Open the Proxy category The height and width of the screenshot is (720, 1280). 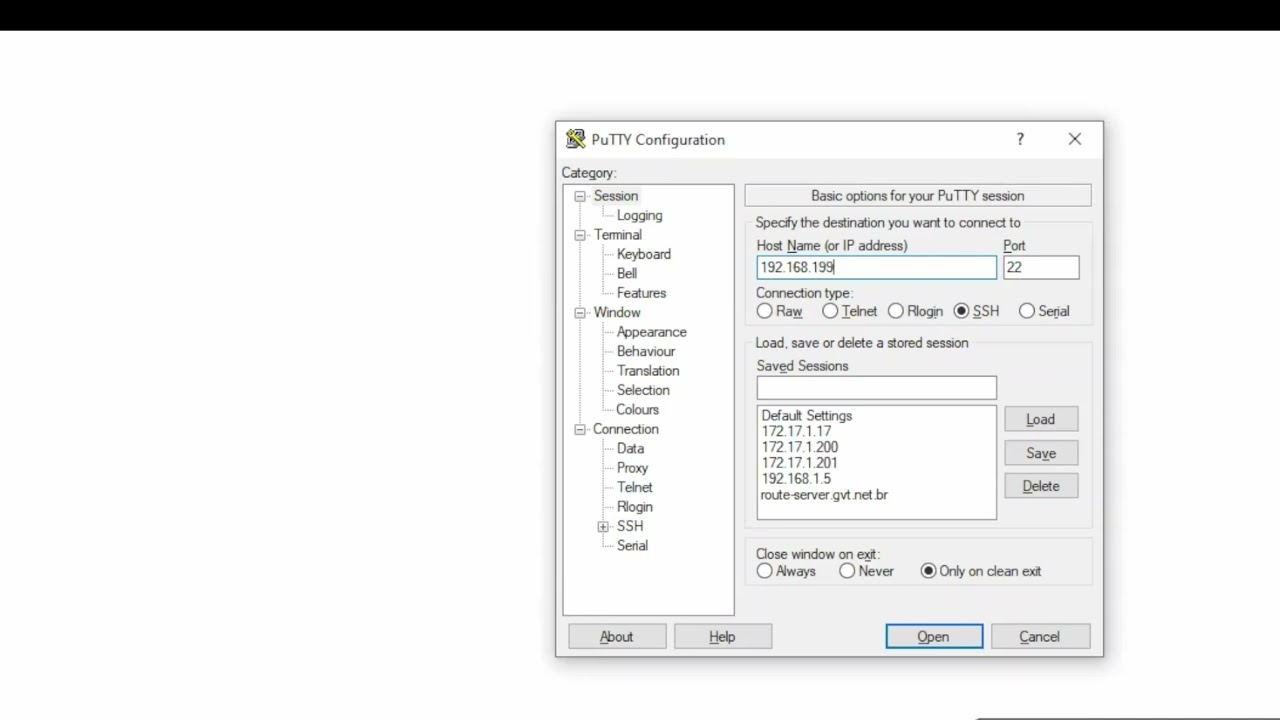(632, 468)
